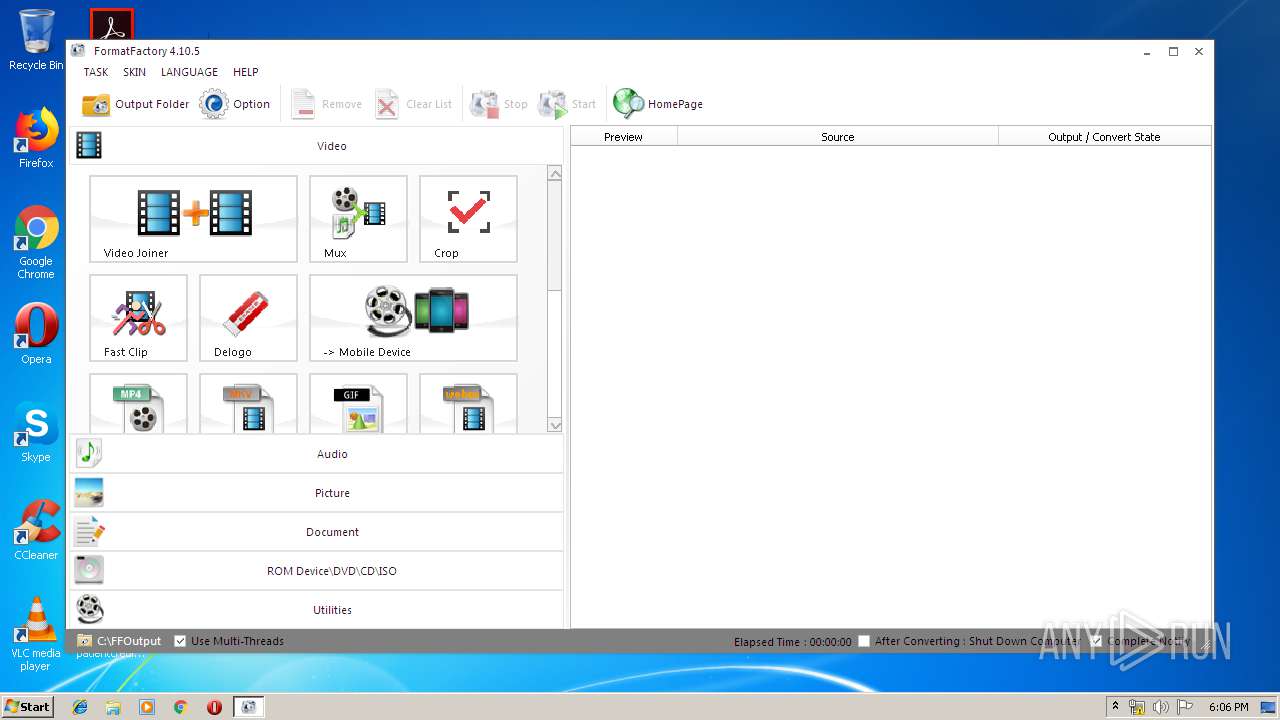The image size is (1280, 720).
Task: Click the 6:06 PM system clock
Action: pos(1228,707)
